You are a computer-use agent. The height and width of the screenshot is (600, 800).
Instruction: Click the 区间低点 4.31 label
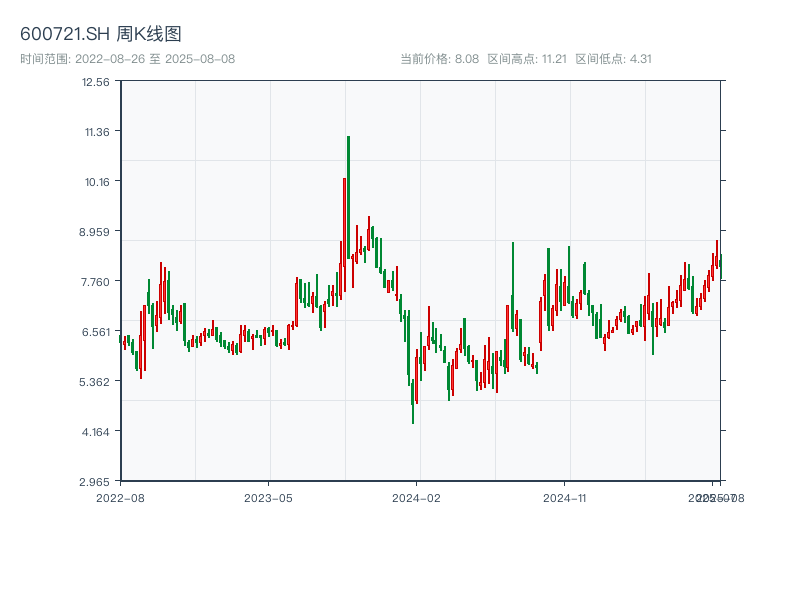(x=613, y=59)
